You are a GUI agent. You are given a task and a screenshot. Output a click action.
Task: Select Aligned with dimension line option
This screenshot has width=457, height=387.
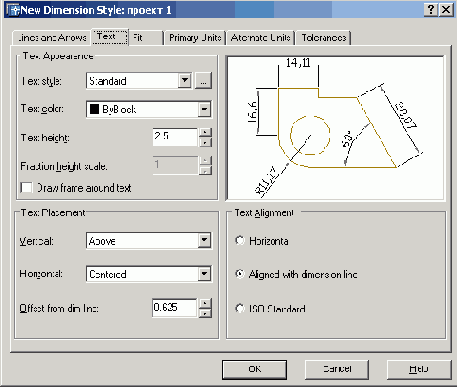click(240, 274)
